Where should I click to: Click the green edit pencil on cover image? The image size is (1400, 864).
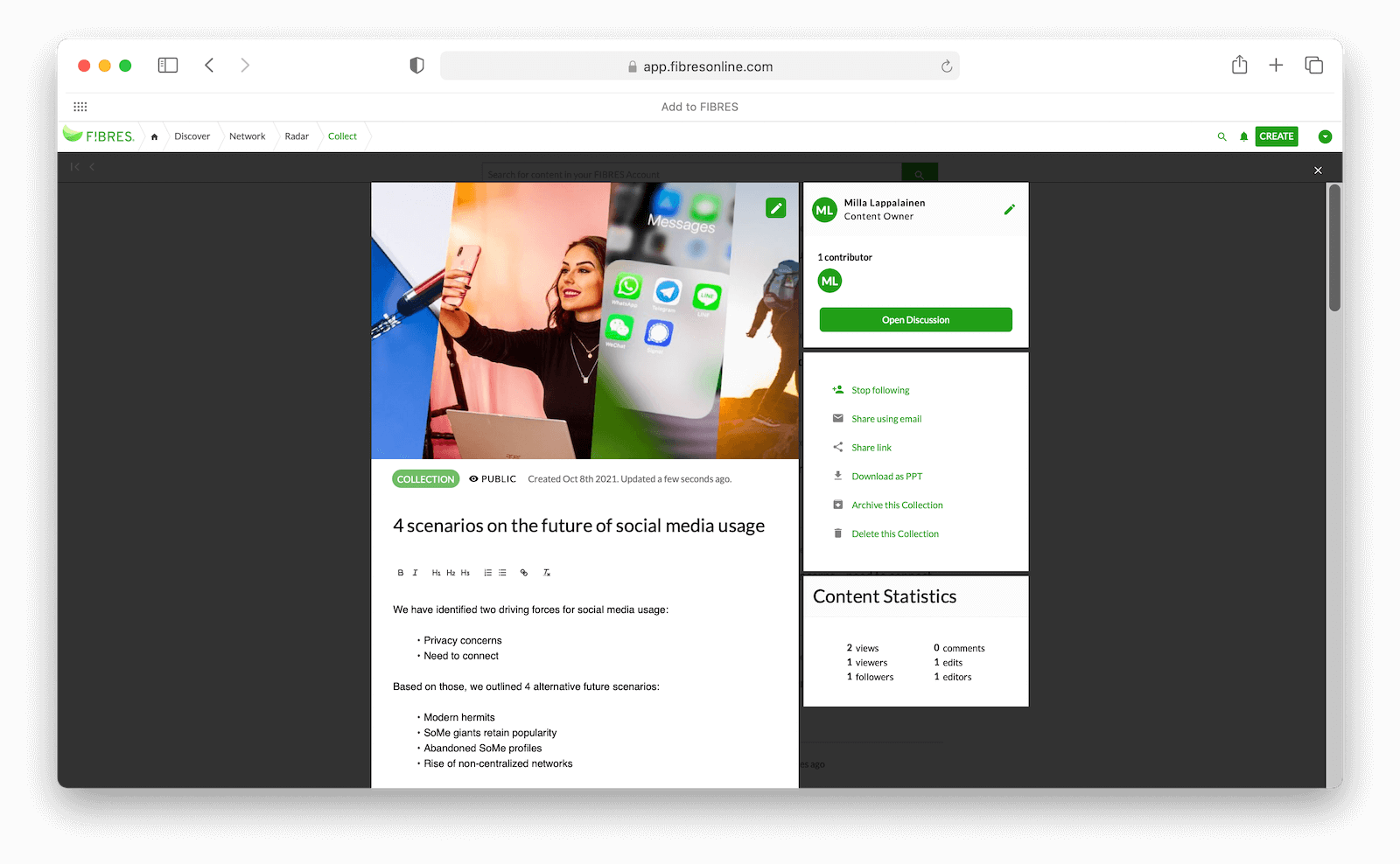click(x=775, y=208)
